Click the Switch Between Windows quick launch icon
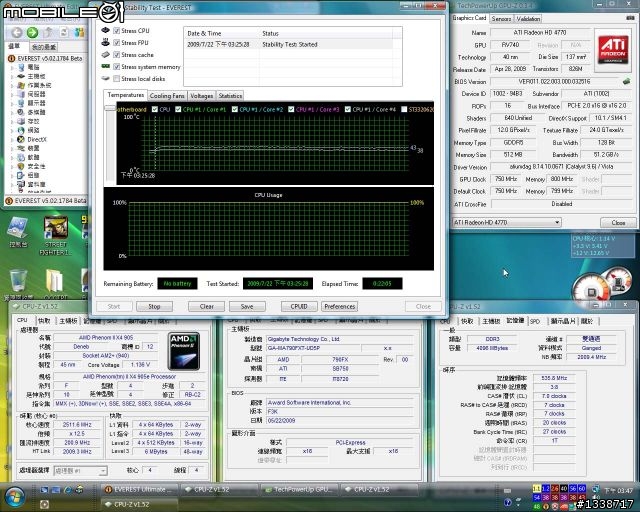The image size is (640, 512). click(56, 489)
